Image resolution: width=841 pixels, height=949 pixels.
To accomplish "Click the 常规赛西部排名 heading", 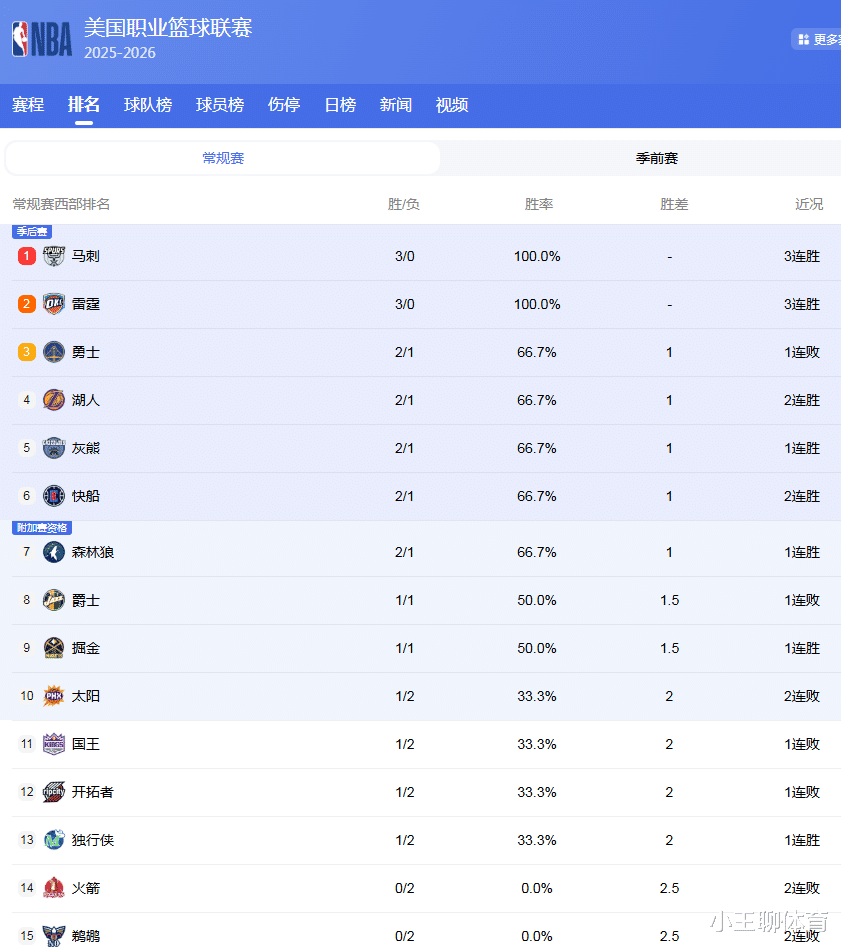I will (x=61, y=204).
